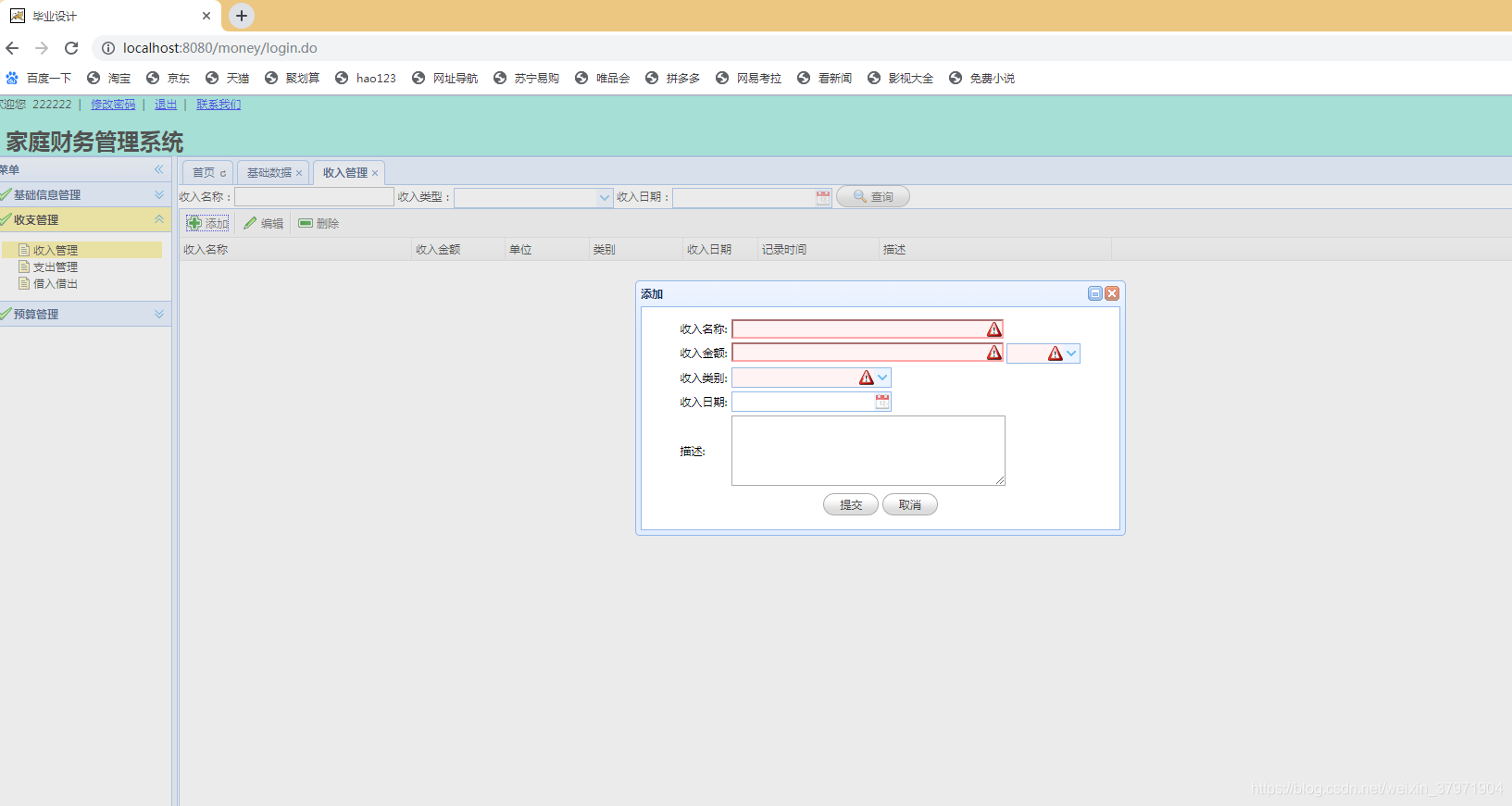Click the browser forward arrow
Image resolution: width=1512 pixels, height=806 pixels.
coord(42,48)
